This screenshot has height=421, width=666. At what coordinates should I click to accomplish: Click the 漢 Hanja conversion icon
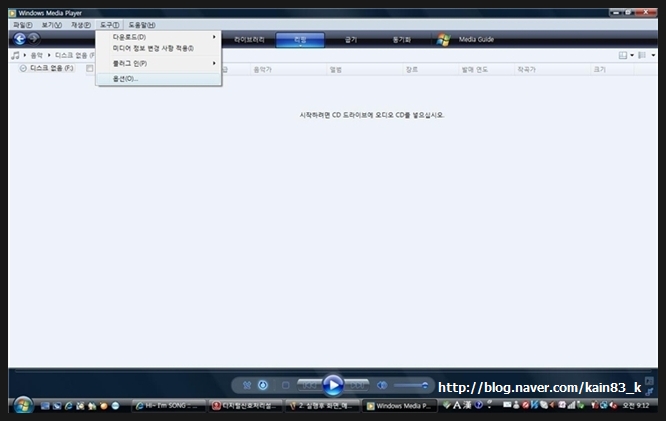(x=467, y=405)
